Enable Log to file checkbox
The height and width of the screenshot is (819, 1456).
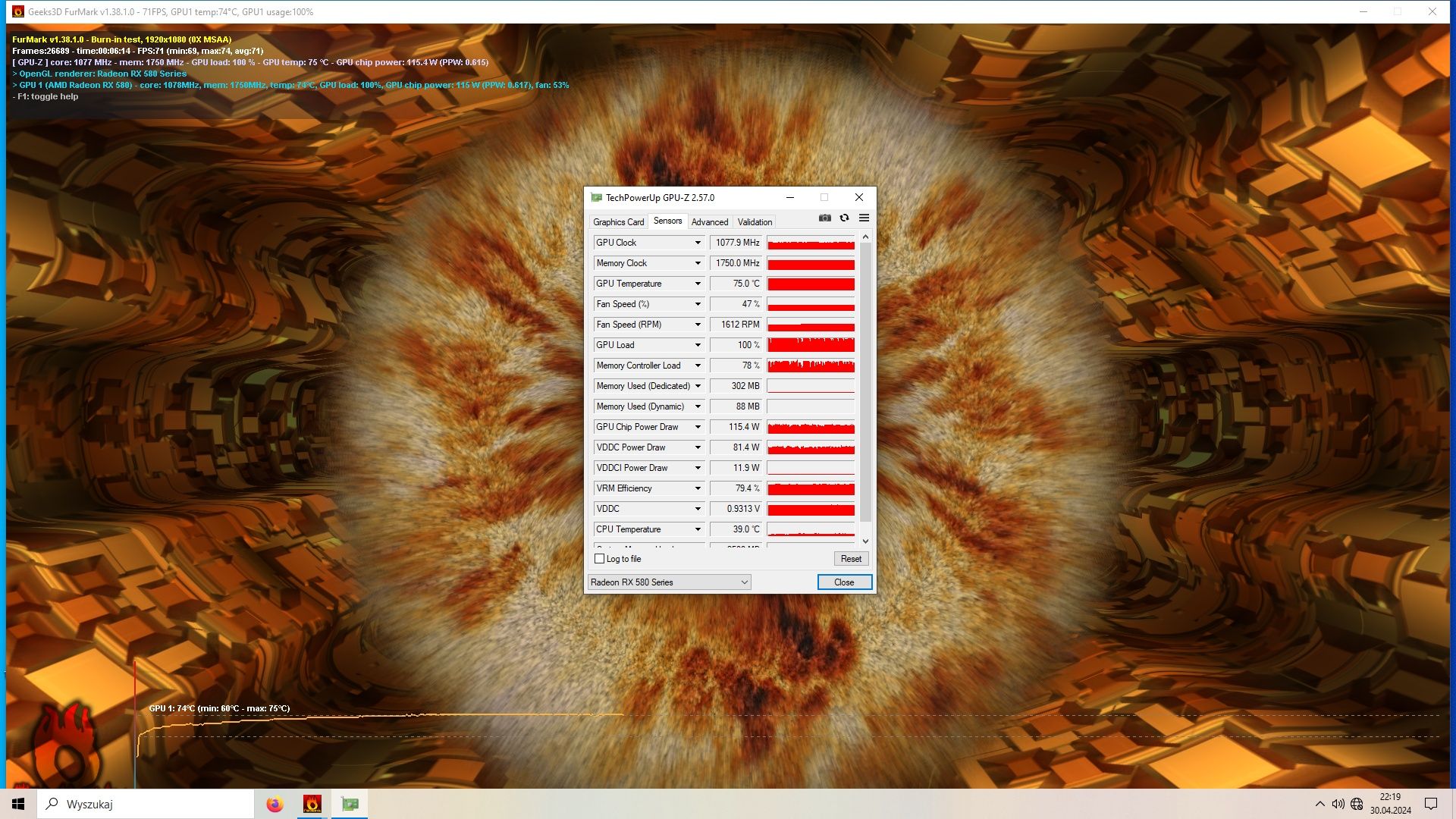pyautogui.click(x=600, y=558)
